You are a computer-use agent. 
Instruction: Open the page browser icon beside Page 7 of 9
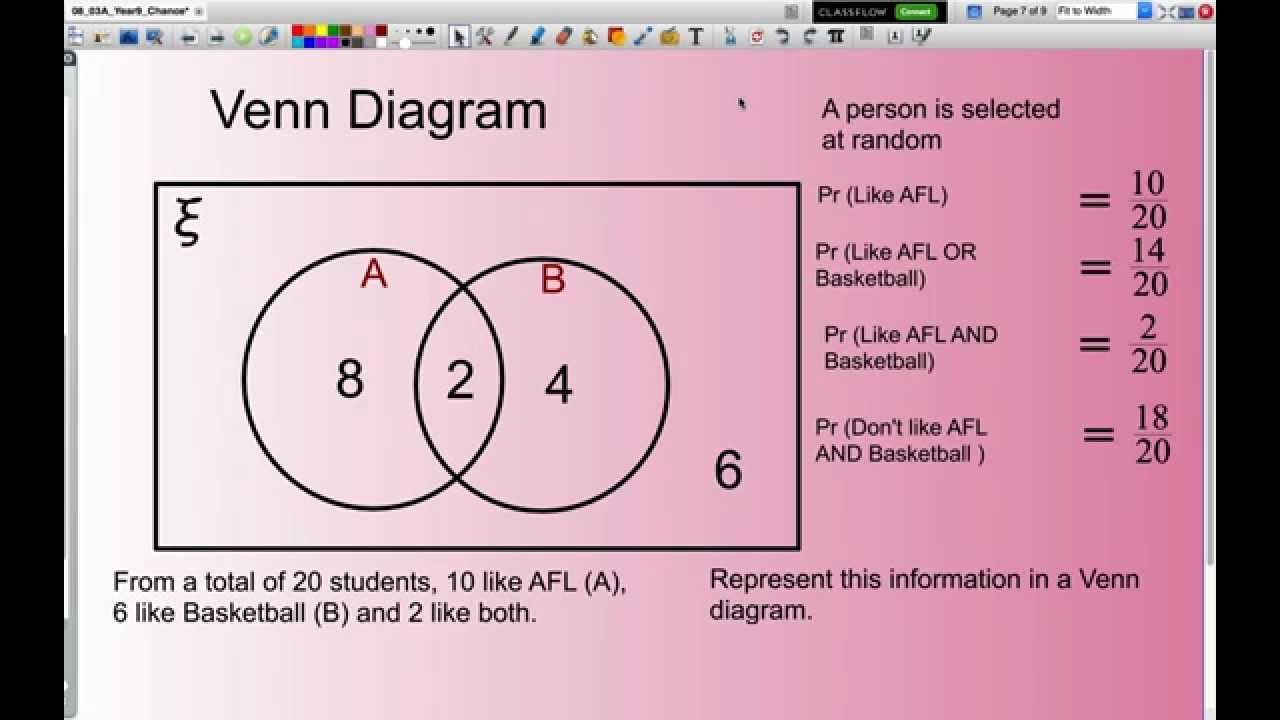pyautogui.click(x=974, y=12)
